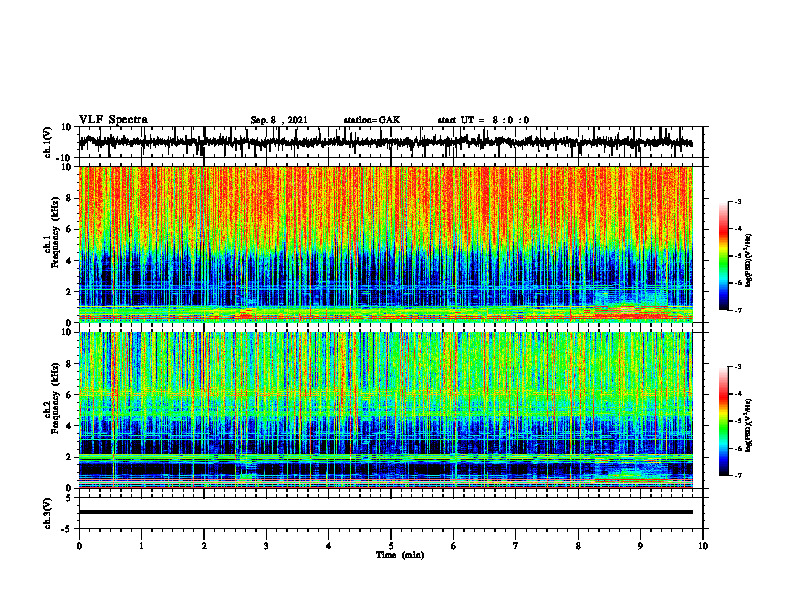Screen dimensions: 792x612
Task: Click the ch.2 spectrogram color scale bar
Action: coord(723,421)
